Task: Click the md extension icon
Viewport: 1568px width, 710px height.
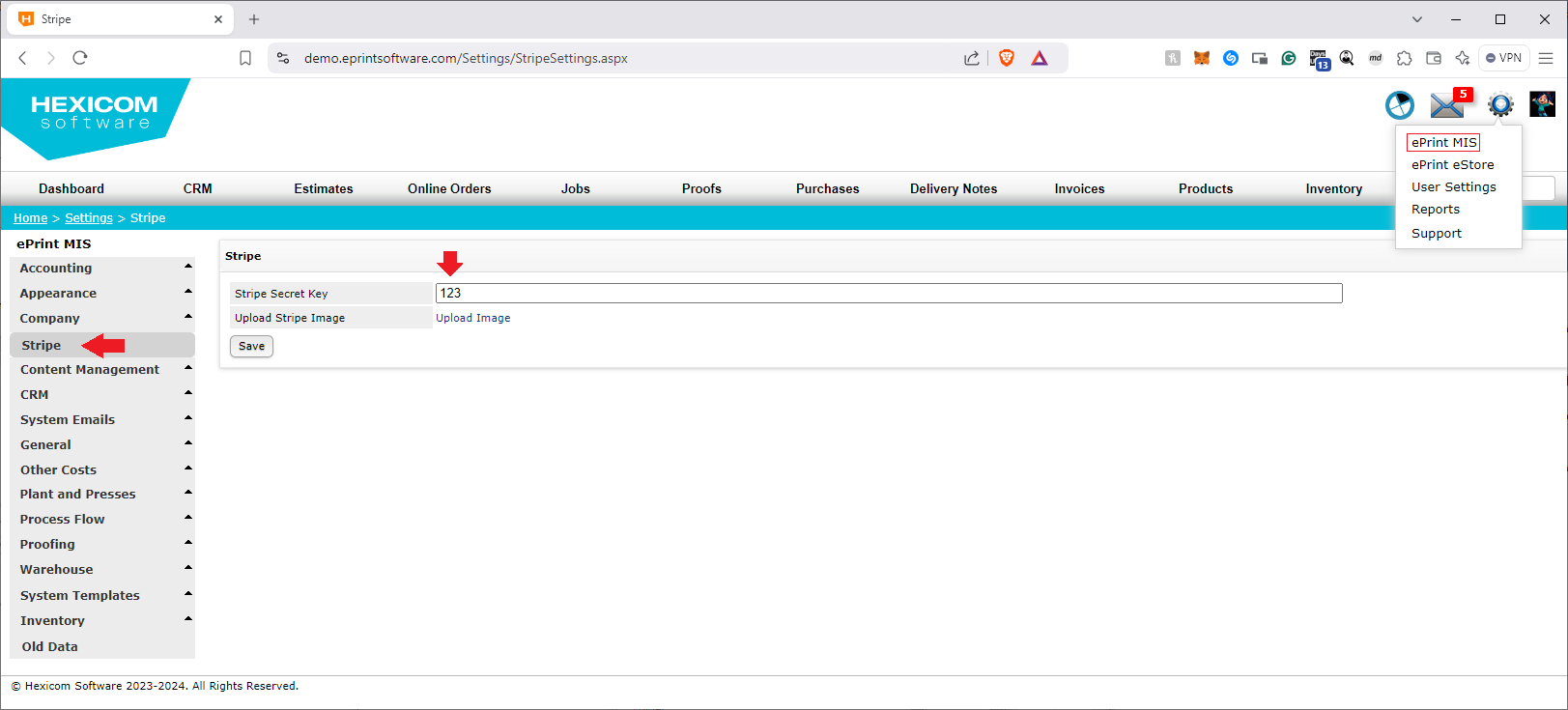Action: 1376,58
